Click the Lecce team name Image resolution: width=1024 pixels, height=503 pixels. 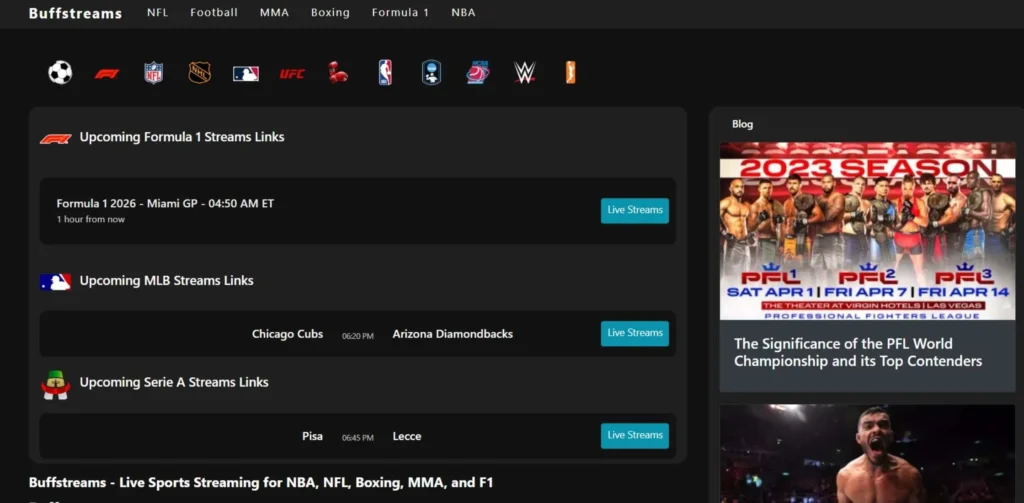(x=407, y=436)
